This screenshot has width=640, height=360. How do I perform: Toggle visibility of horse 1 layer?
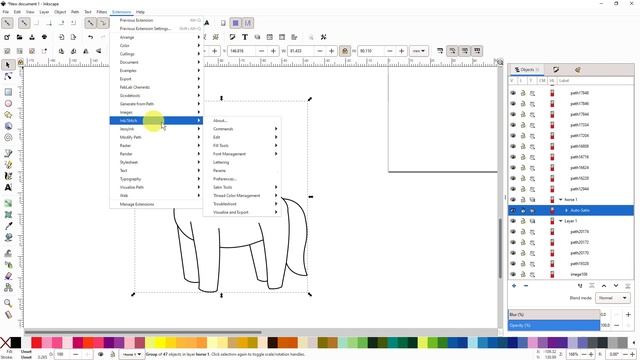[x=513, y=200]
